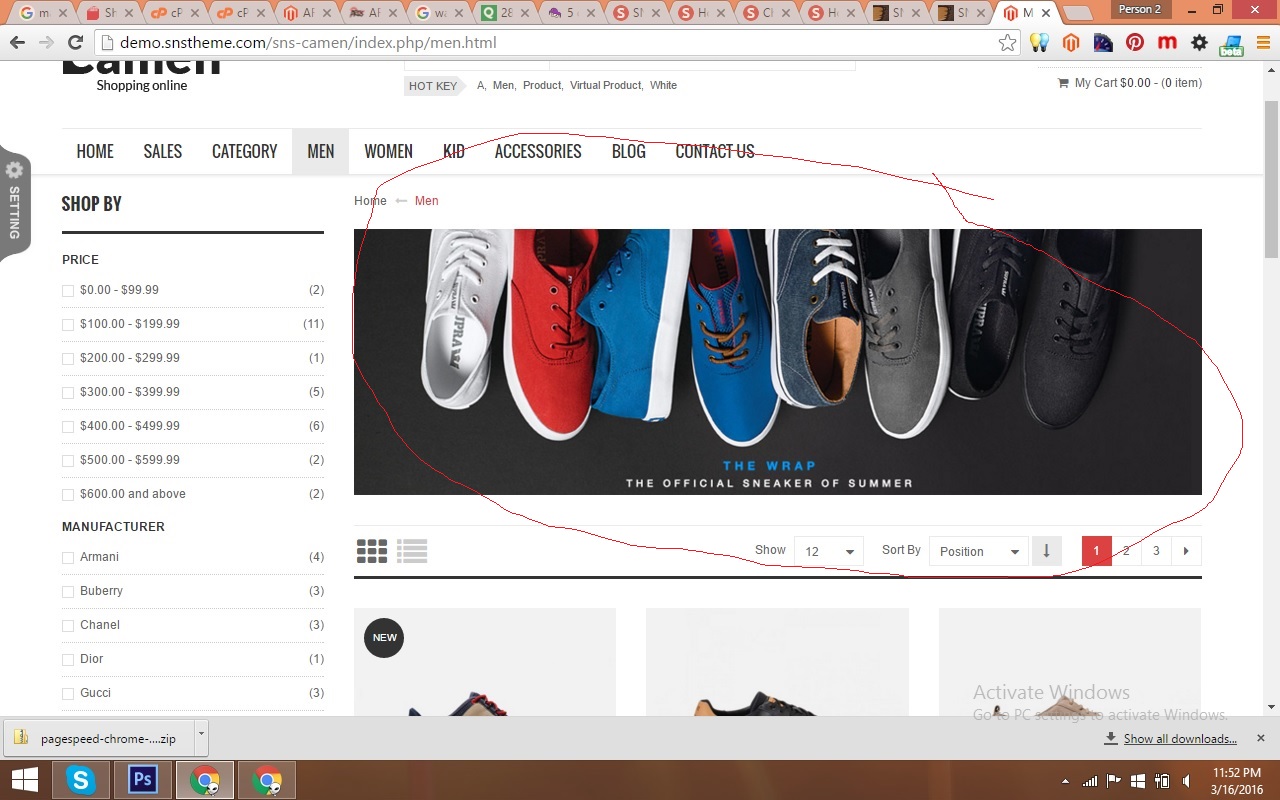1280x800 pixels.
Task: Switch to list view layout
Action: coord(412,551)
